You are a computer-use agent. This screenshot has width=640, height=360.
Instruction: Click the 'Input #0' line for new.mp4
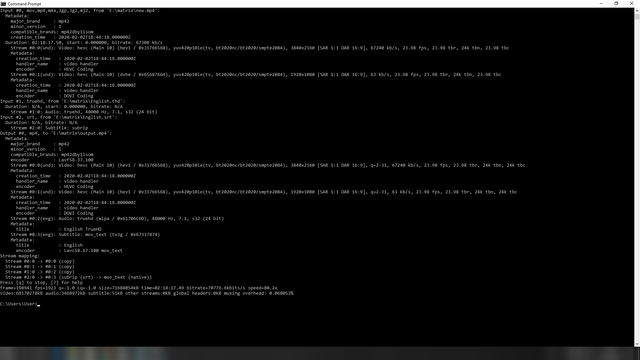[x=80, y=11]
